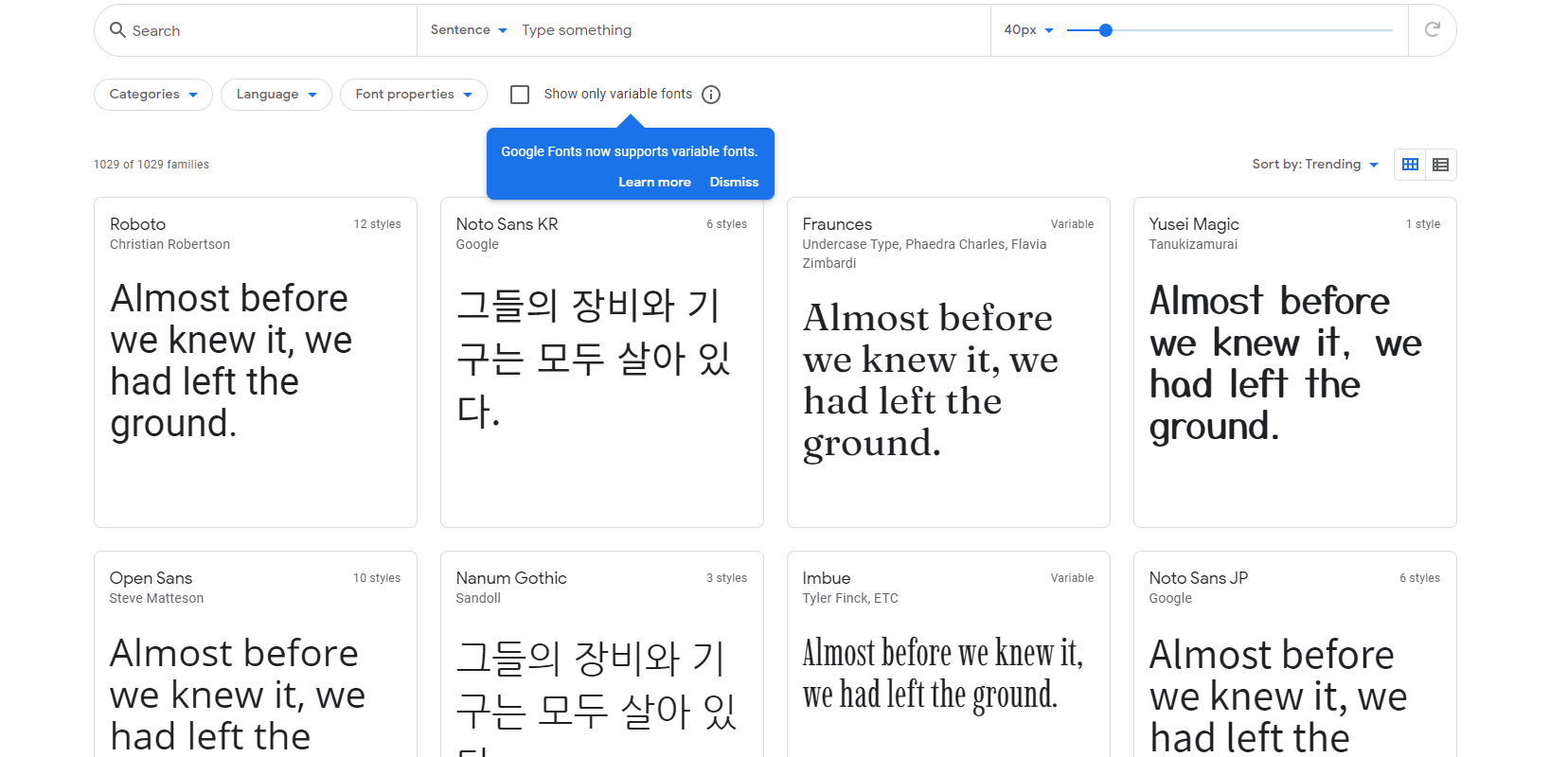Open the Sentence preview type dropdown
Screen dimensions: 1568x757
469,30
